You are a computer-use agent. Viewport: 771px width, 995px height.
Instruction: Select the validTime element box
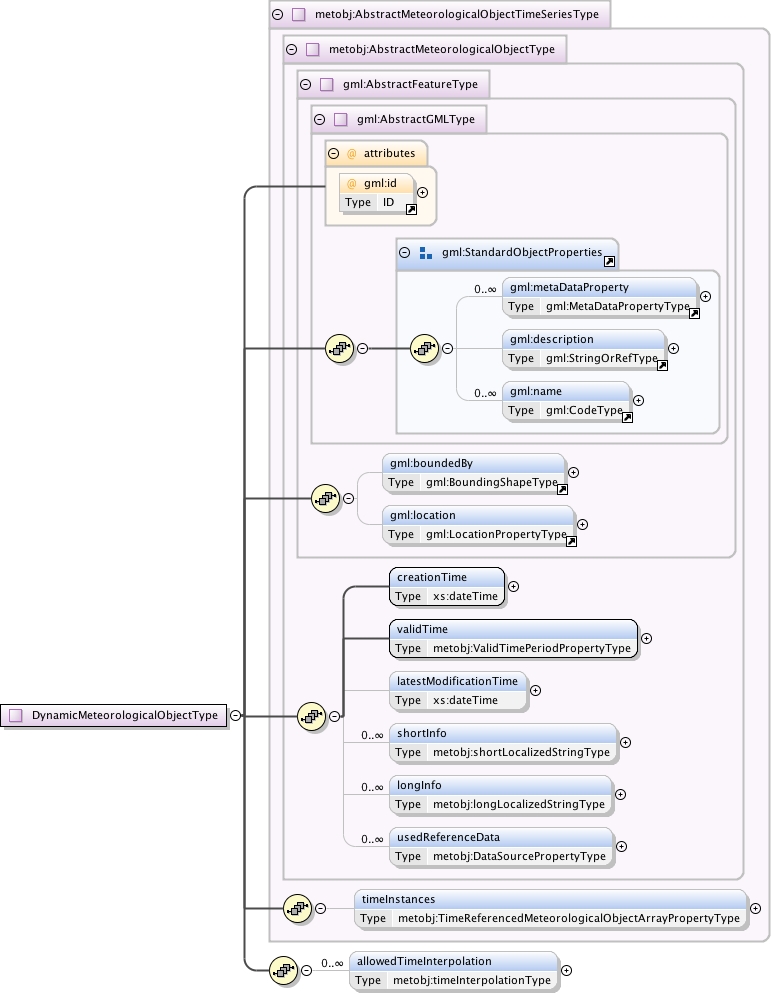pyautogui.click(x=513, y=638)
